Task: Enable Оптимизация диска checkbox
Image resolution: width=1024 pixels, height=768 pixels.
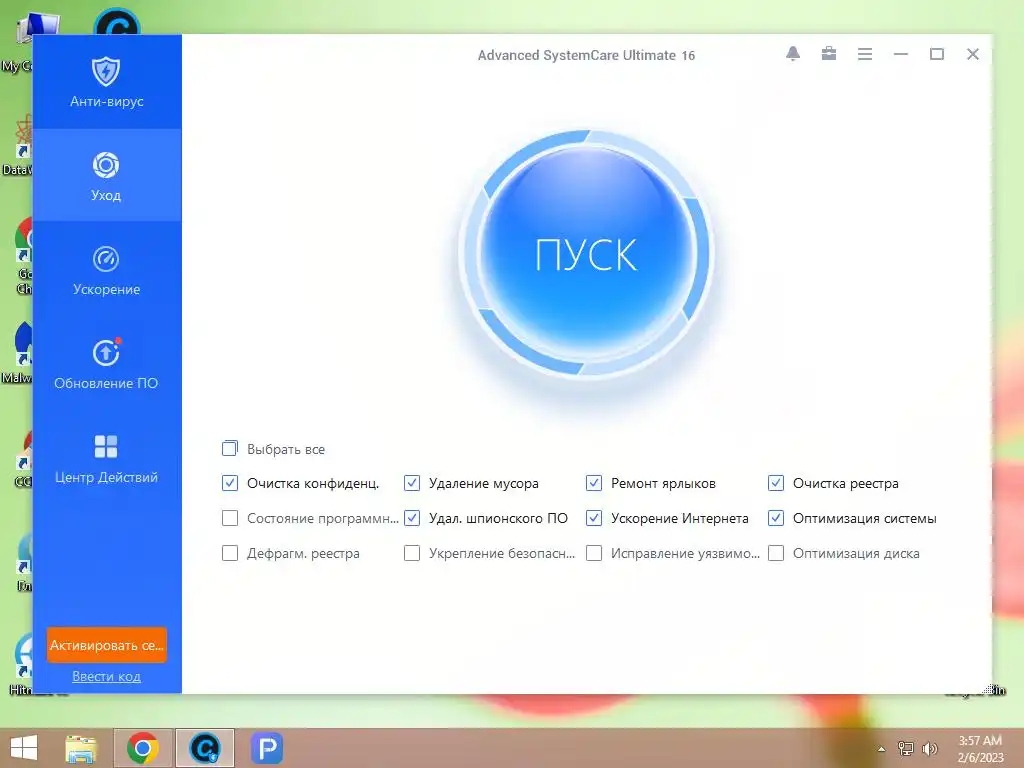Action: (776, 553)
